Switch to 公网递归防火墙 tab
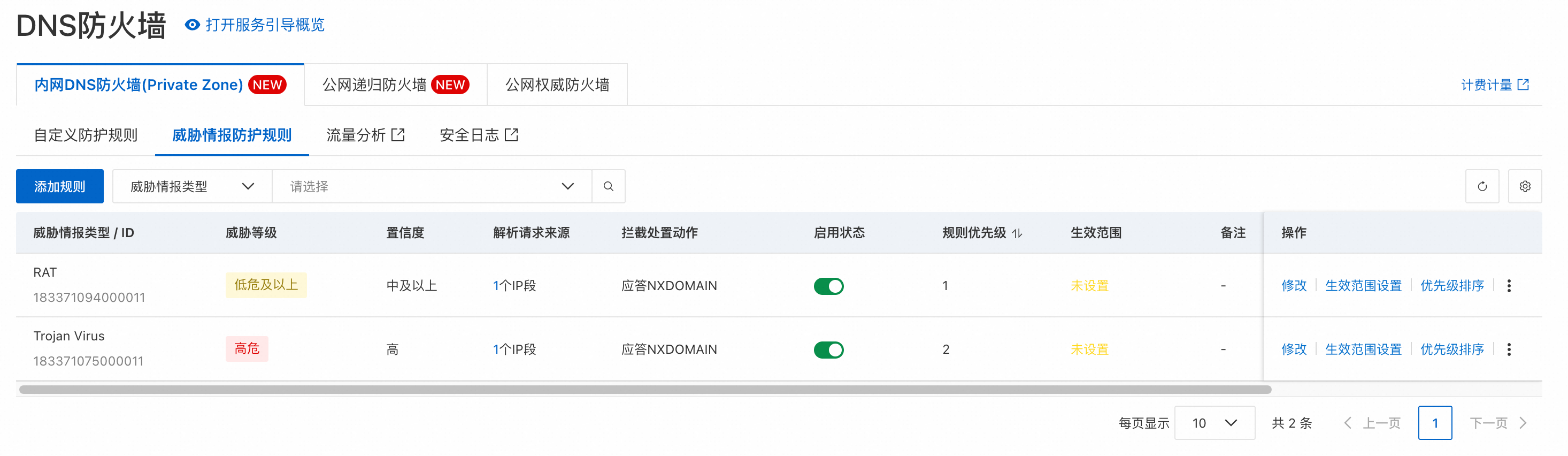1568x456 pixels. point(396,85)
